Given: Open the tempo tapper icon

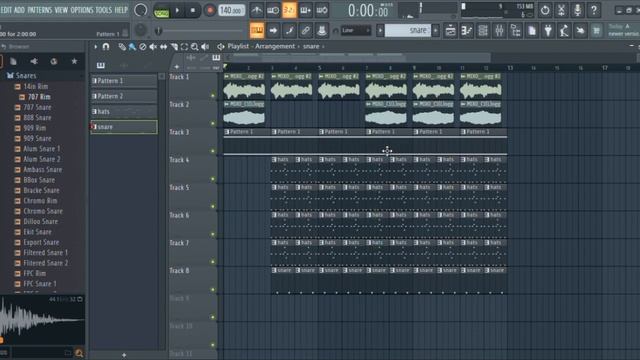Looking at the screenshot, I should pyautogui.click(x=564, y=30).
